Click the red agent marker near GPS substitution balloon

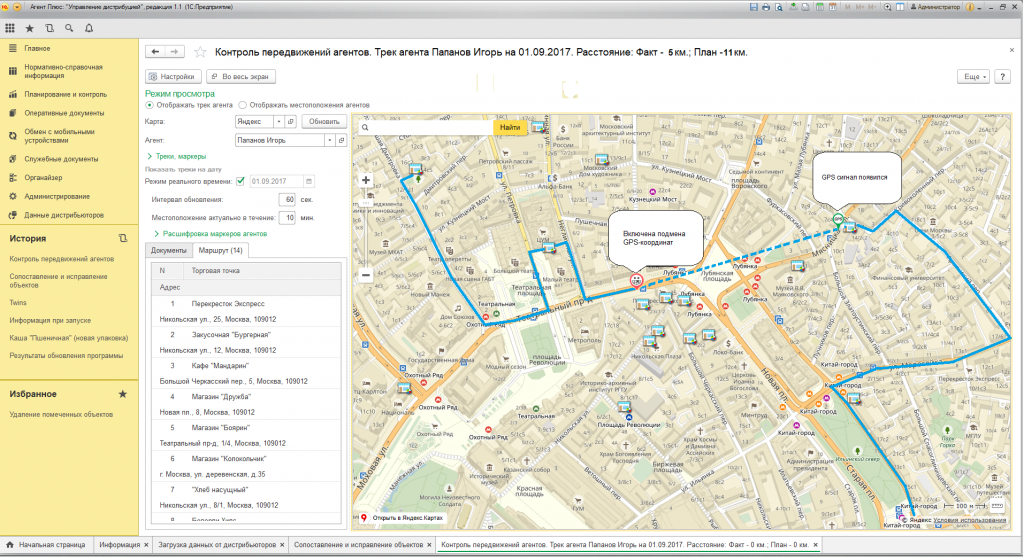(636, 280)
